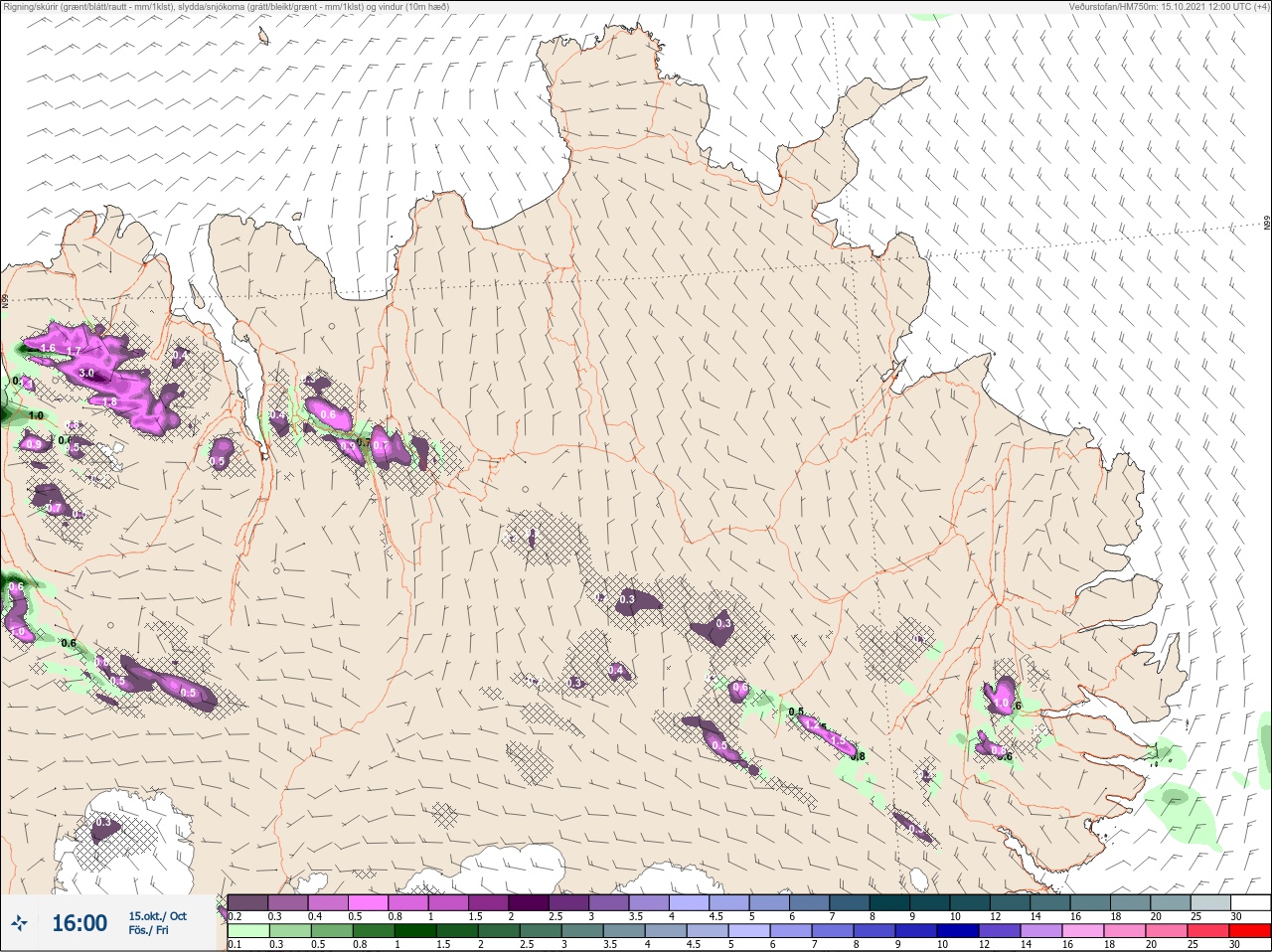Click the 0.9 precipitation value on the map
1272x952 pixels.
point(33,444)
